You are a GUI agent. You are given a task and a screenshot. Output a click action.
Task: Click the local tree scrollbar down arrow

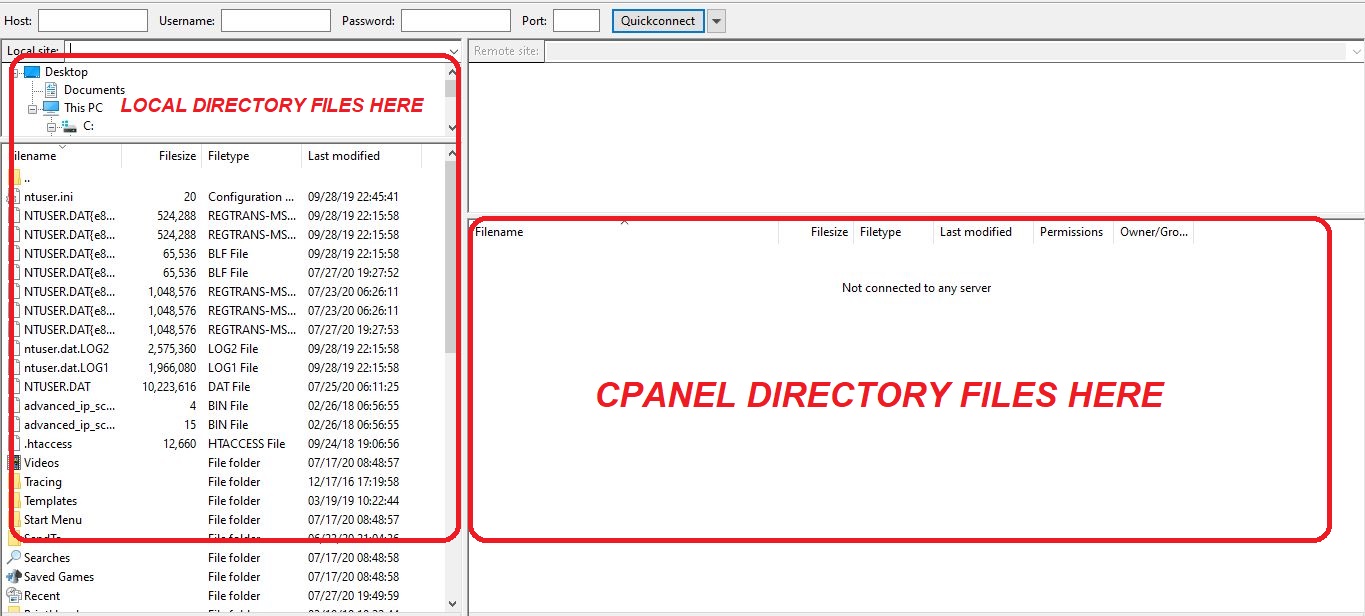point(453,127)
